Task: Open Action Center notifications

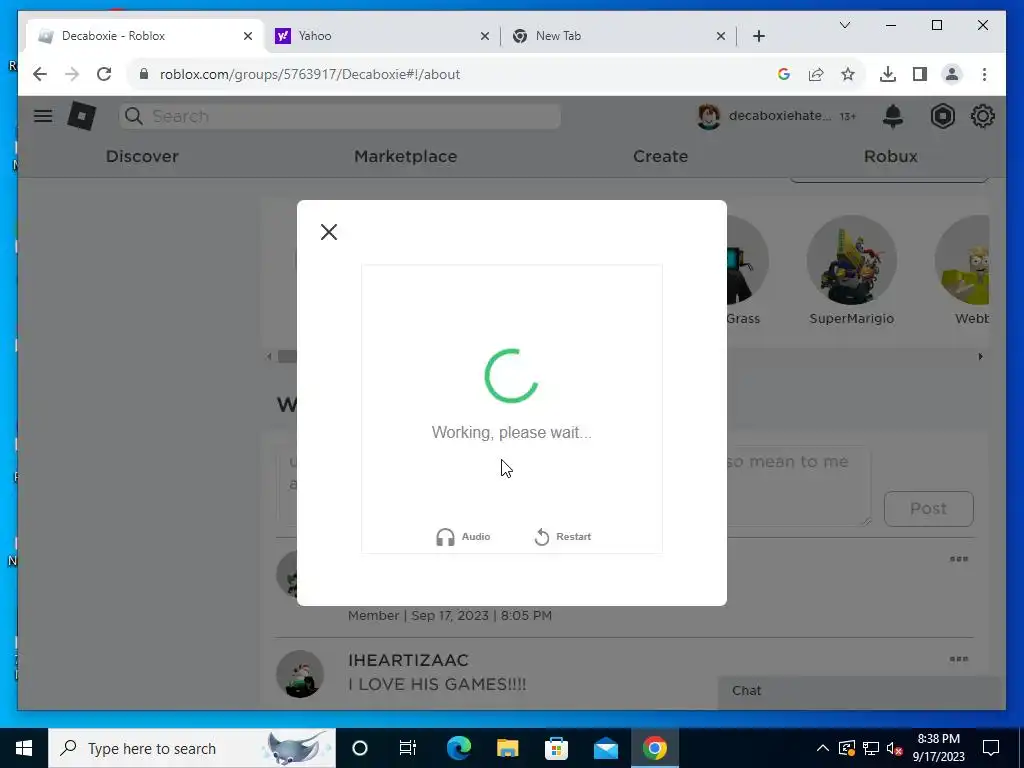Action: pyautogui.click(x=991, y=748)
